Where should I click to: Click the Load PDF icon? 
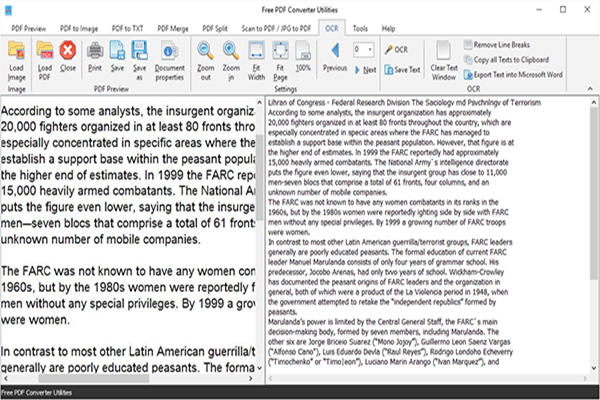point(45,52)
